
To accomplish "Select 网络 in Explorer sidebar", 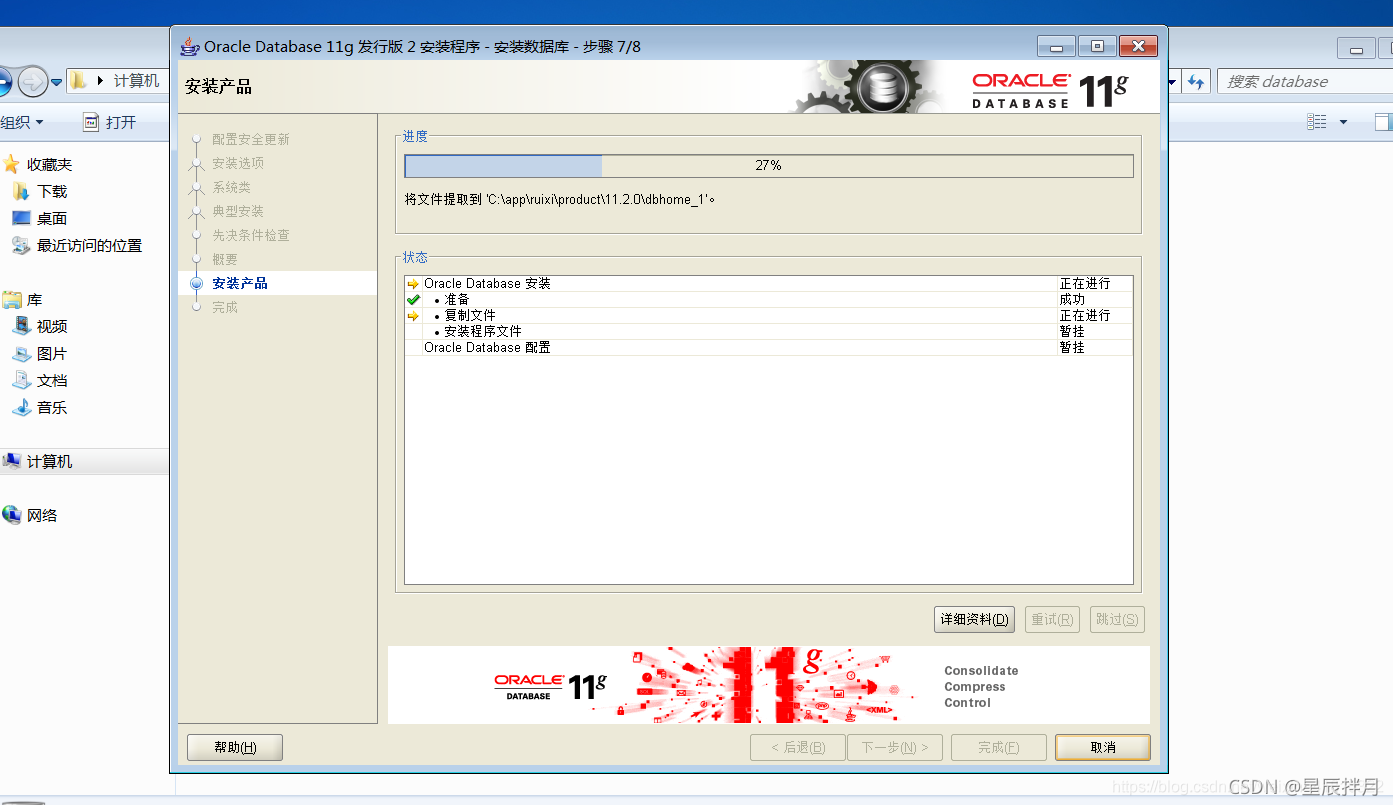I will click(x=42, y=516).
